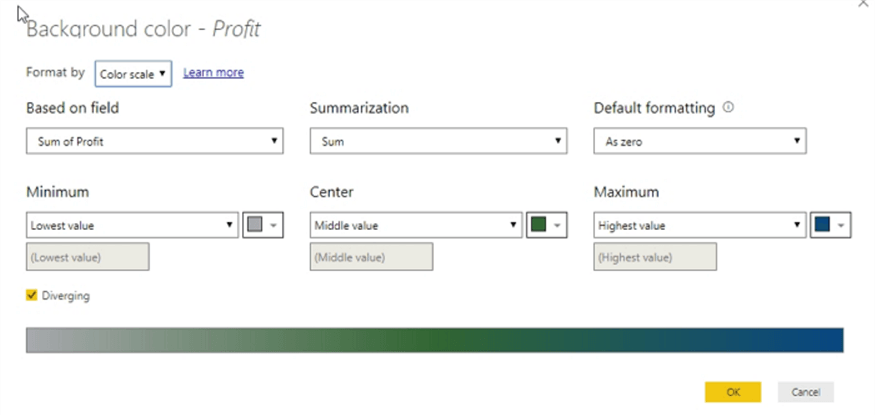
Task: Click the color gradient preview bar
Action: coord(434,339)
